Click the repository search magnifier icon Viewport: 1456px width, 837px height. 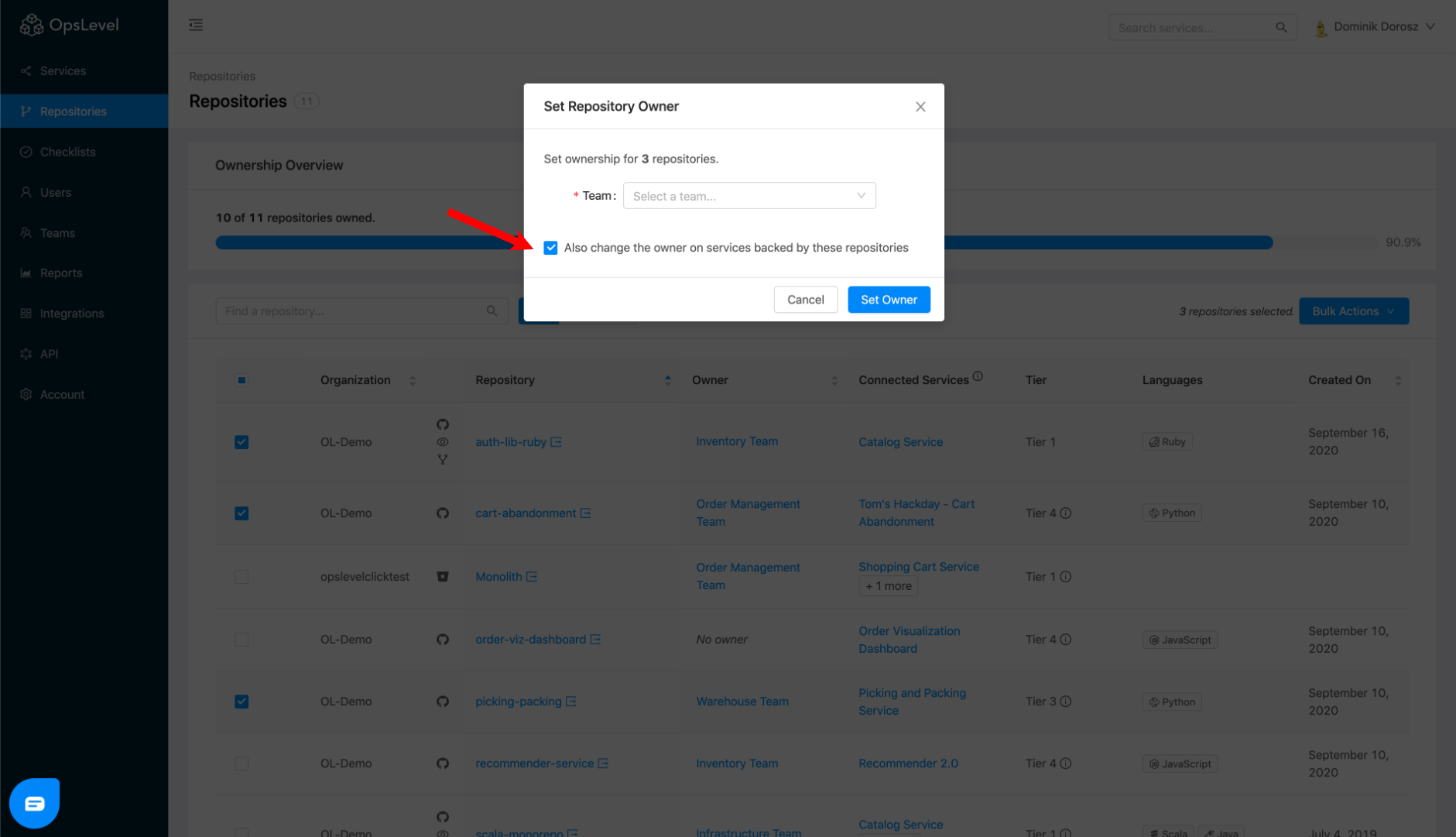492,311
